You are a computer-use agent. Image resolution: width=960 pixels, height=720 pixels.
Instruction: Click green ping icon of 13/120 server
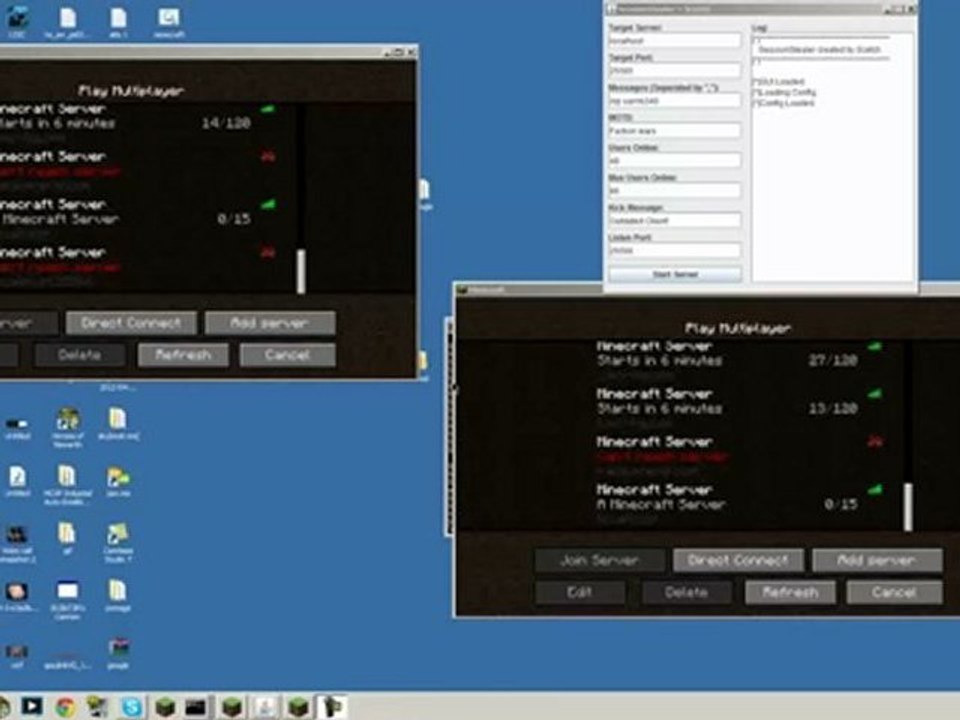pyautogui.click(x=874, y=394)
